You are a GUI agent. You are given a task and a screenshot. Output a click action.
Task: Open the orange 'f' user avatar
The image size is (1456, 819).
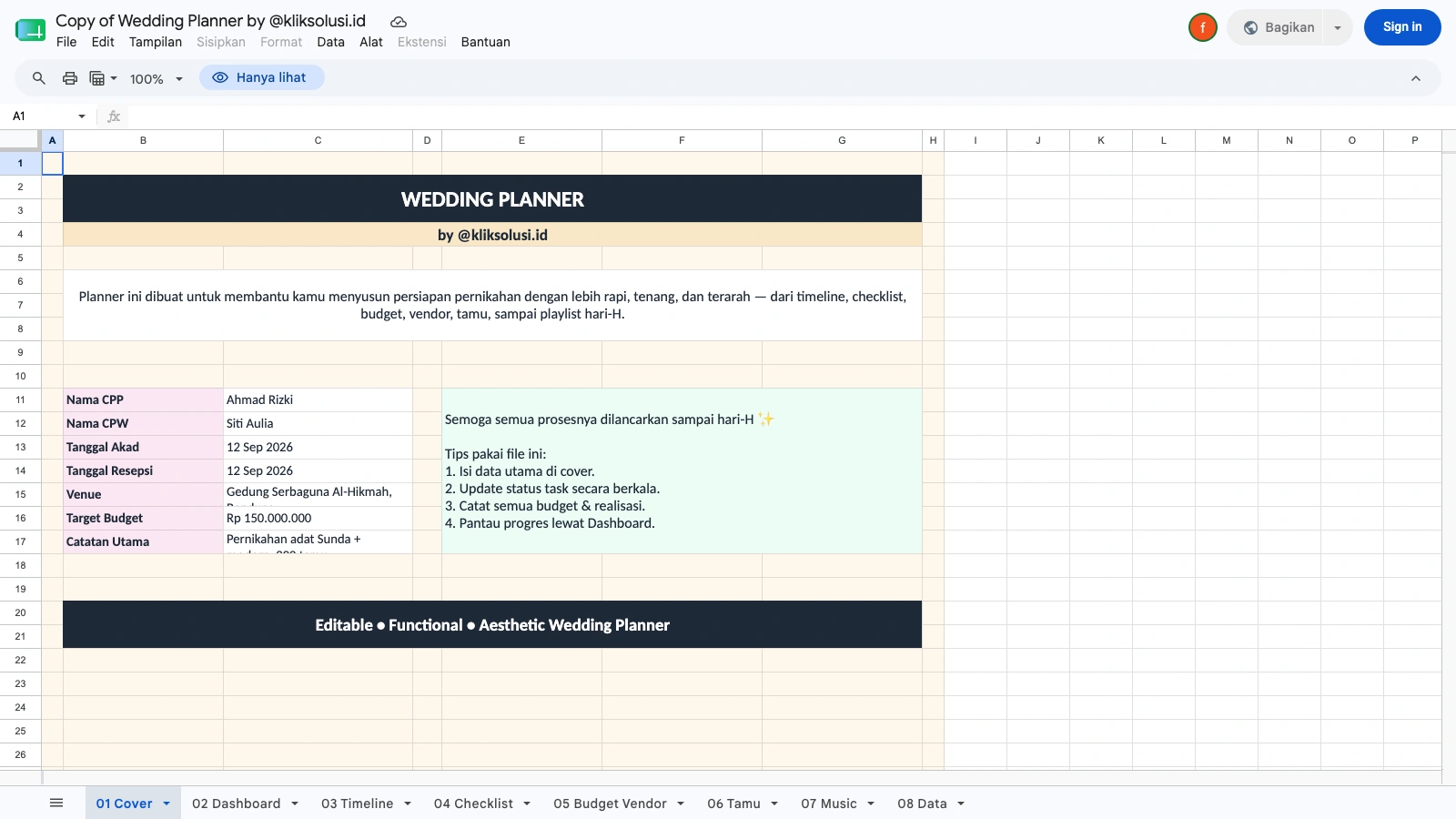pos(1203,27)
